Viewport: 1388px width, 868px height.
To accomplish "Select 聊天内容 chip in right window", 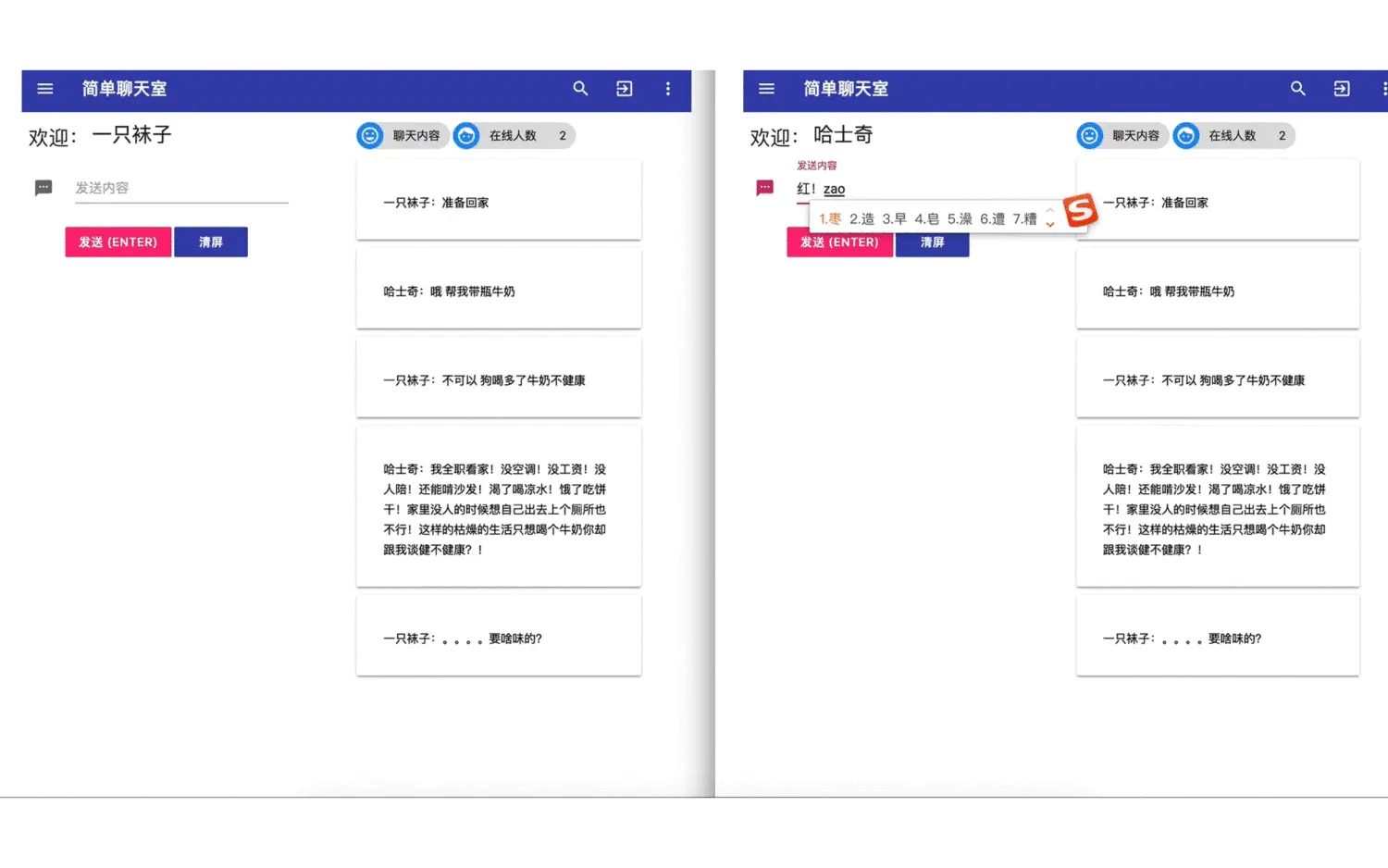I will tap(1122, 136).
